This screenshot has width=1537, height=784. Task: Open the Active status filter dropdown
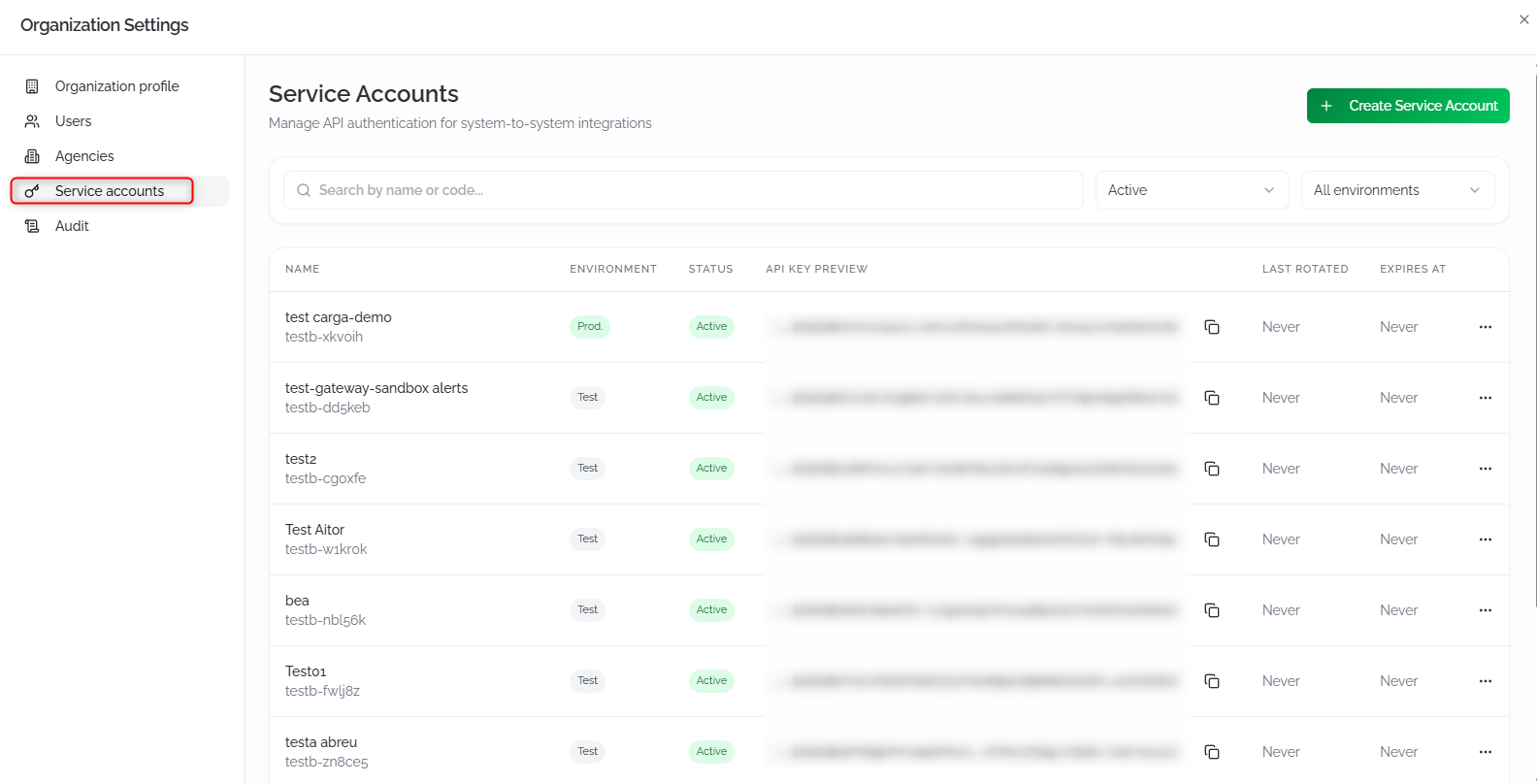point(1192,190)
